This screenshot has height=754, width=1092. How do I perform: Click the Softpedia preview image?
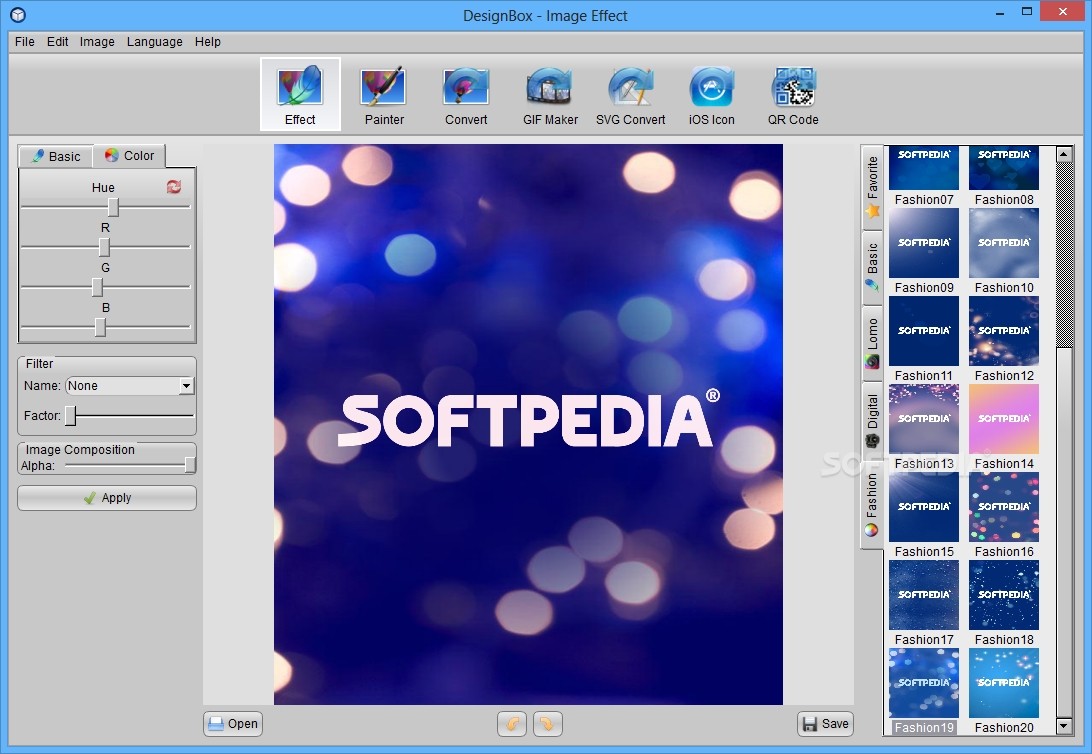528,424
